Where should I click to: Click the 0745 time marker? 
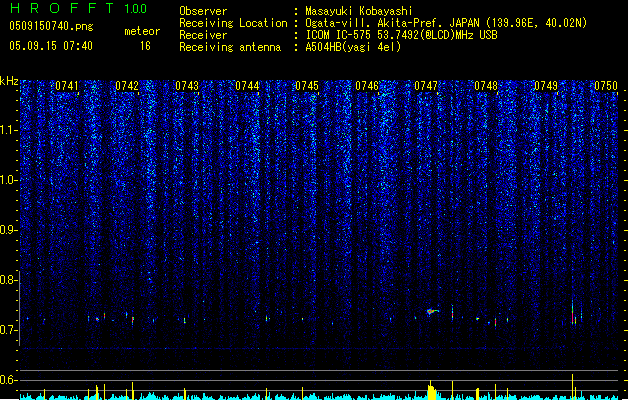tap(307, 86)
